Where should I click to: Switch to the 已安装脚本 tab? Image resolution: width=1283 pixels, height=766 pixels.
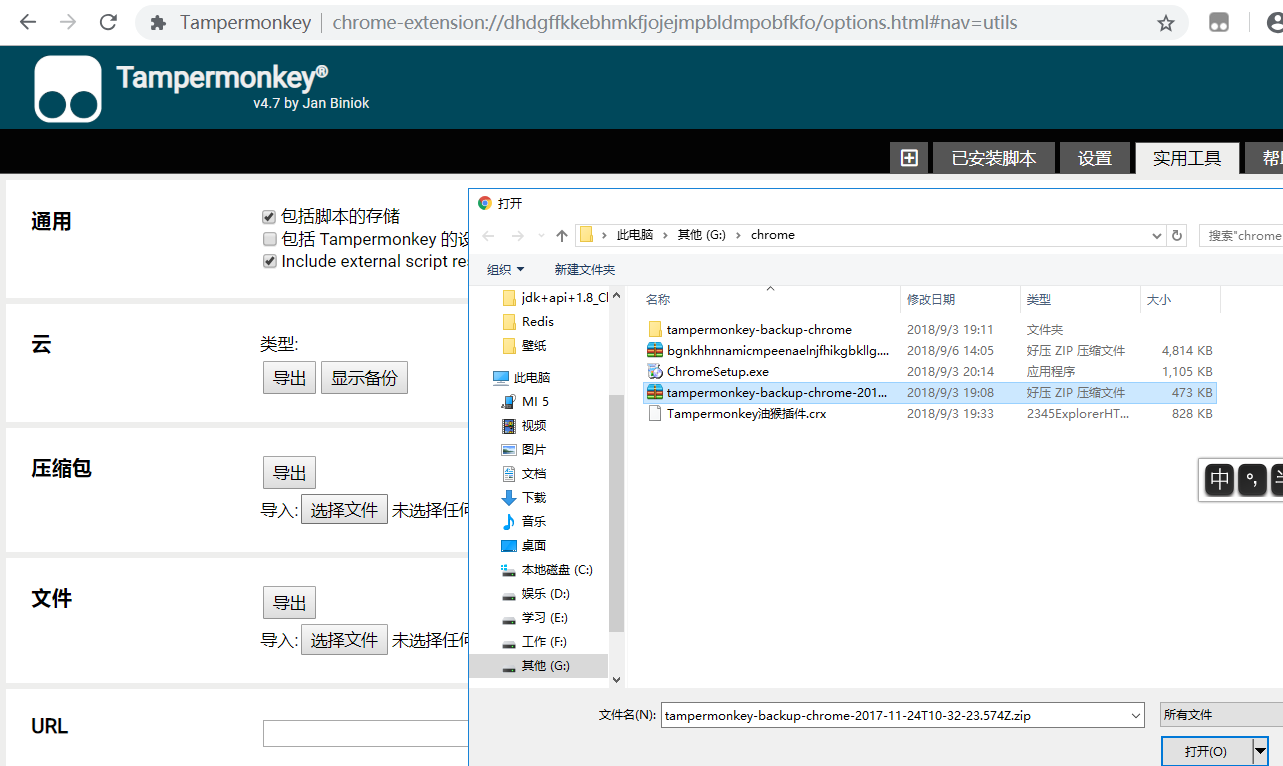pyautogui.click(x=994, y=158)
